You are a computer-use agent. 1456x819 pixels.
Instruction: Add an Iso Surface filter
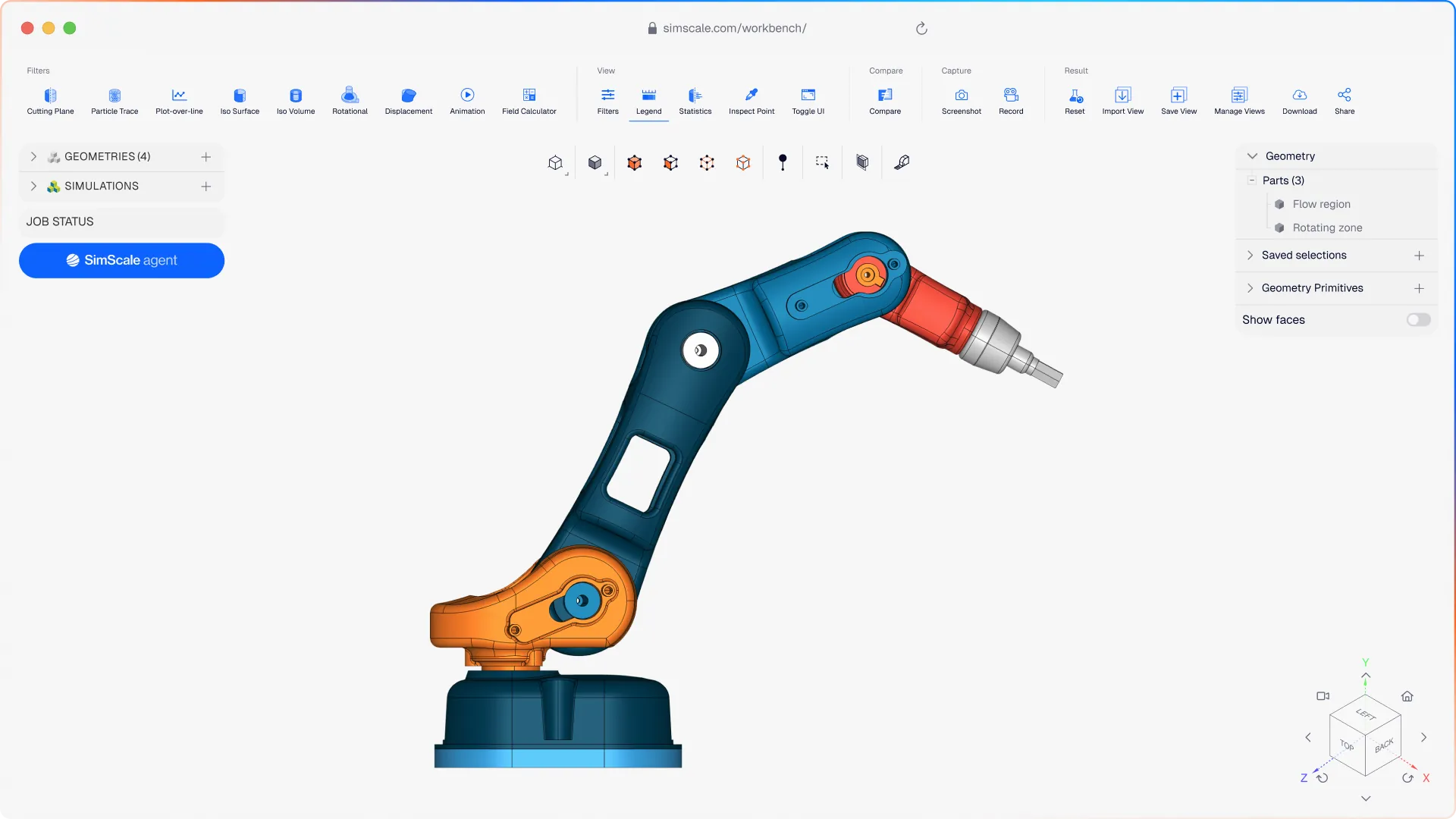[240, 101]
